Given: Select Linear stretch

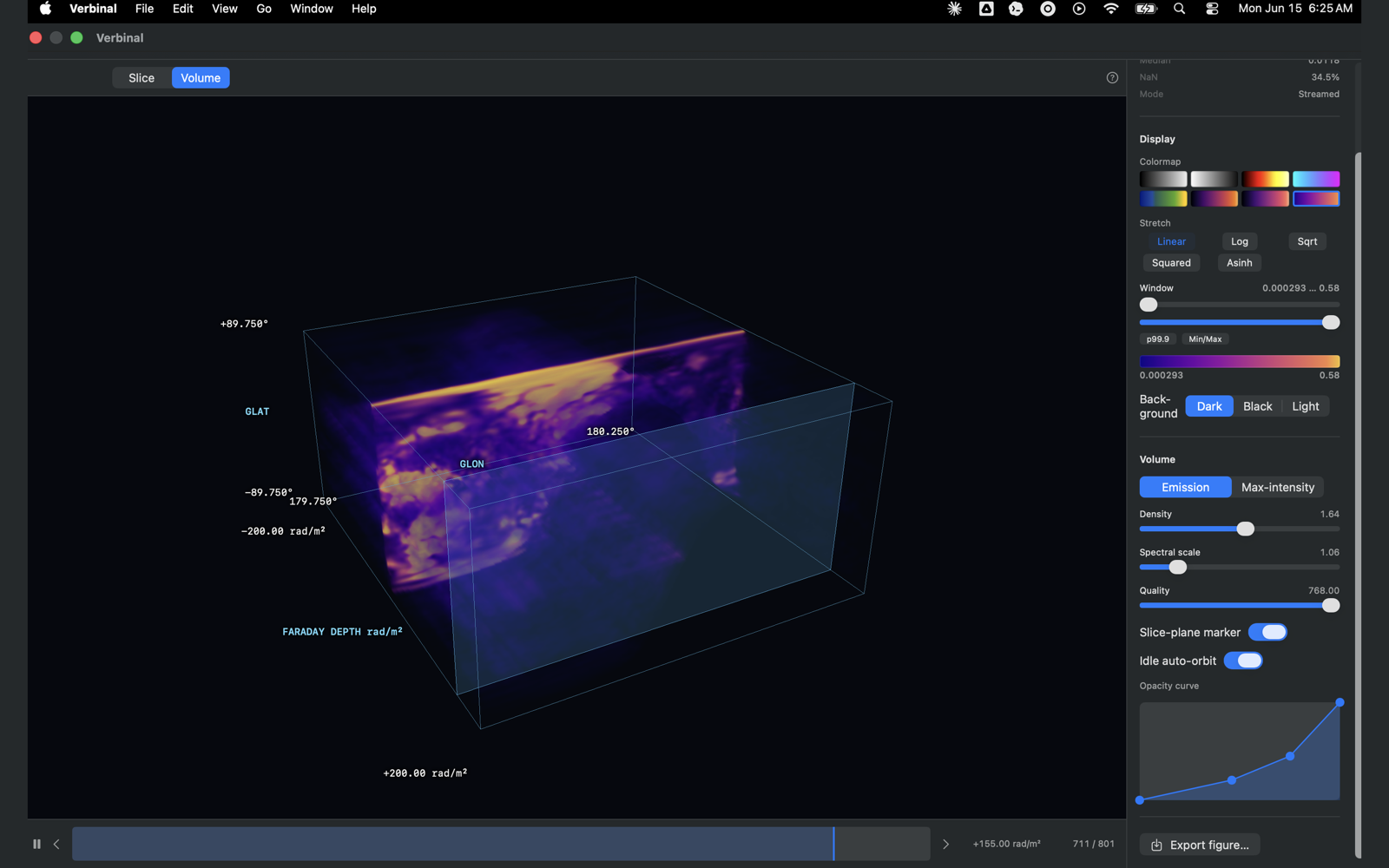Looking at the screenshot, I should click(x=1171, y=241).
